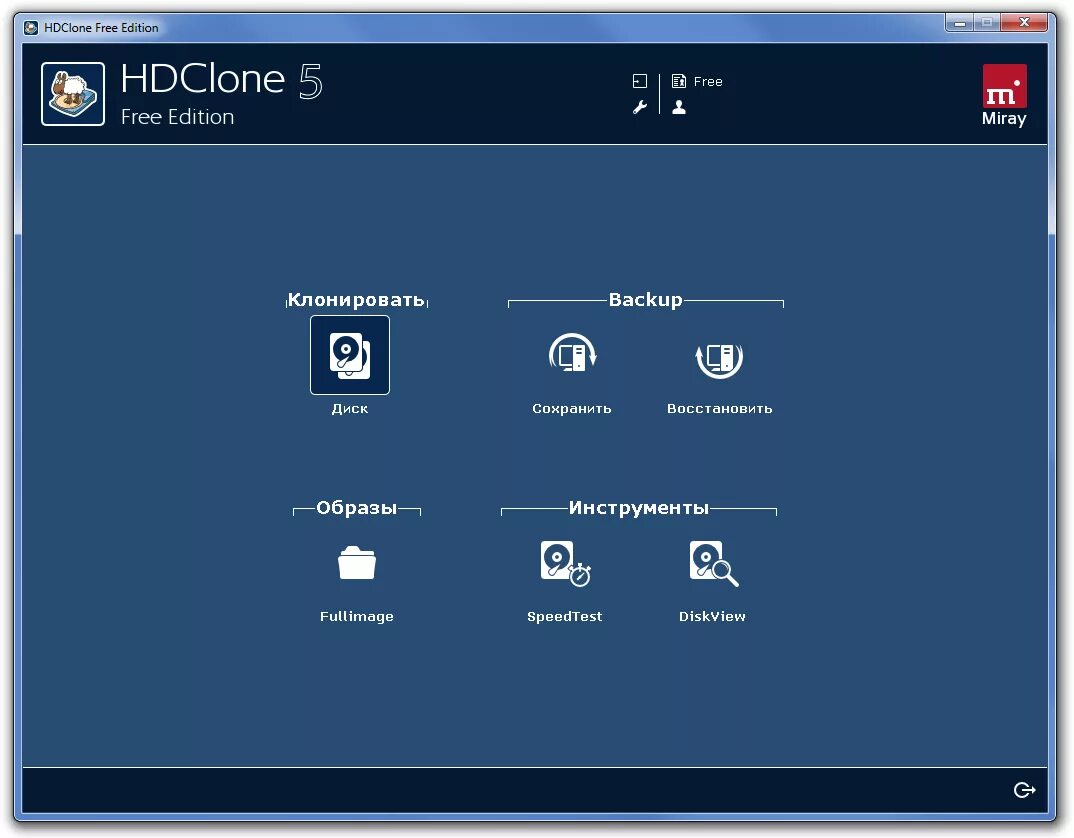Click the FullImage label text

pyautogui.click(x=357, y=617)
